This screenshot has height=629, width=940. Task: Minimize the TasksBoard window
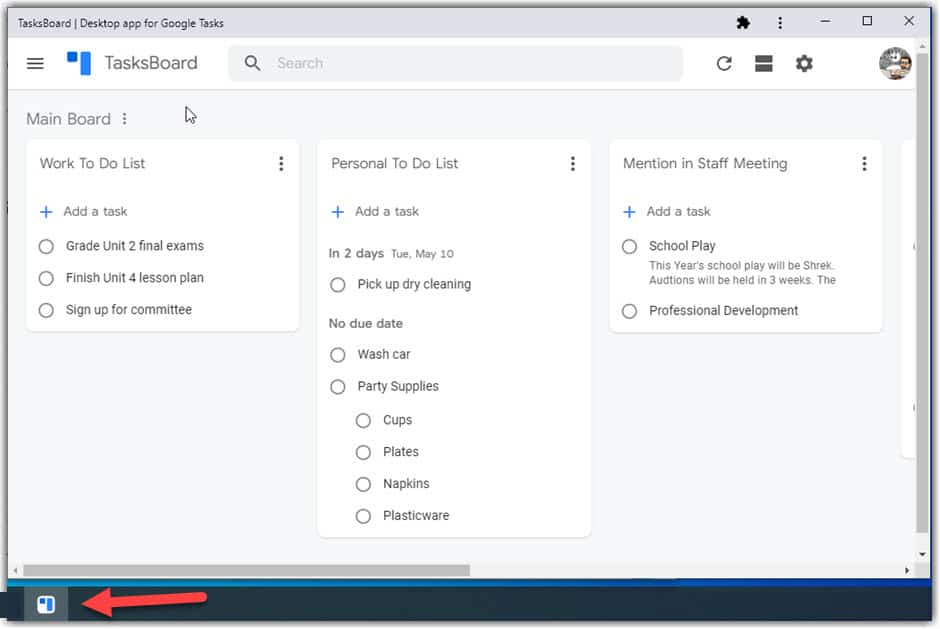point(825,22)
